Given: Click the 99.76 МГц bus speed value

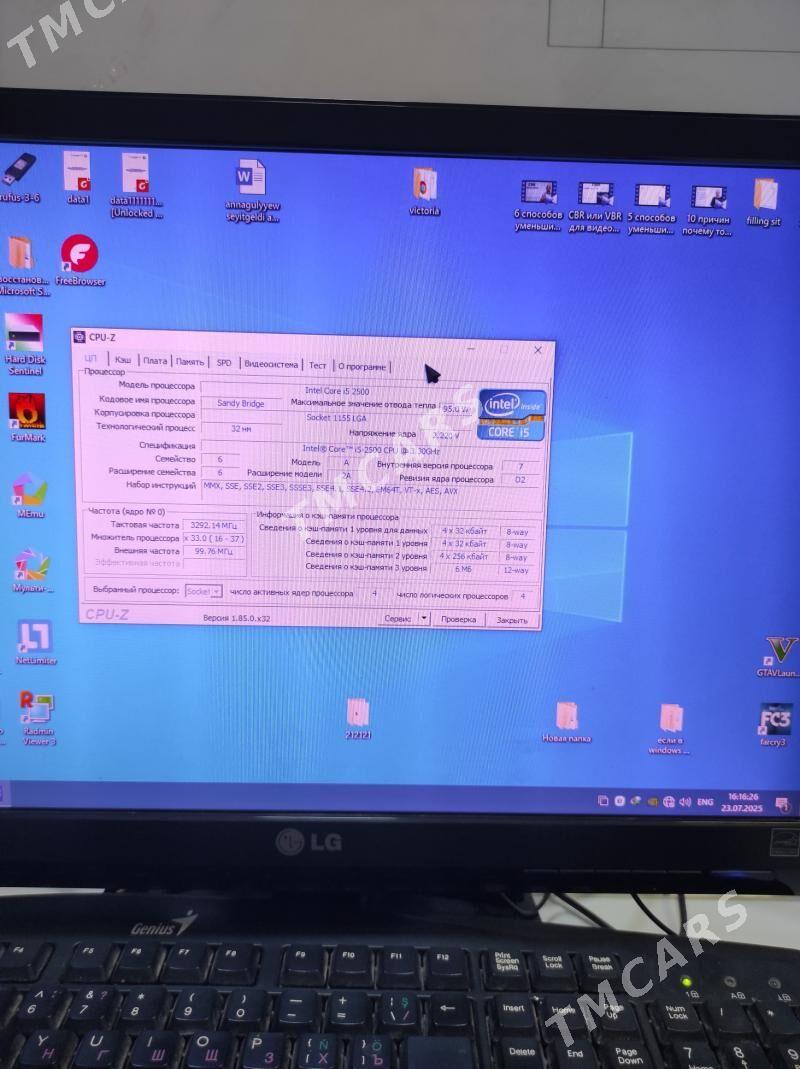Looking at the screenshot, I should 213,551.
